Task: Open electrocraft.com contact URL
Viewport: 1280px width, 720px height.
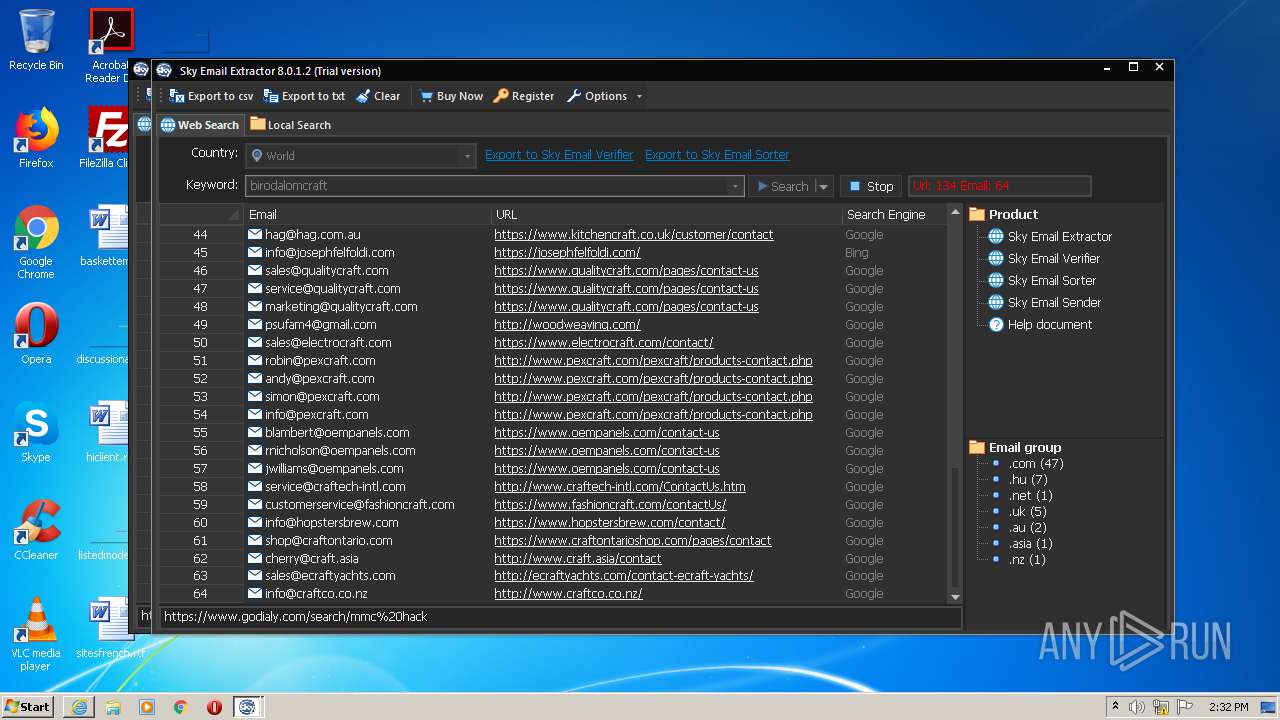Action: point(603,343)
